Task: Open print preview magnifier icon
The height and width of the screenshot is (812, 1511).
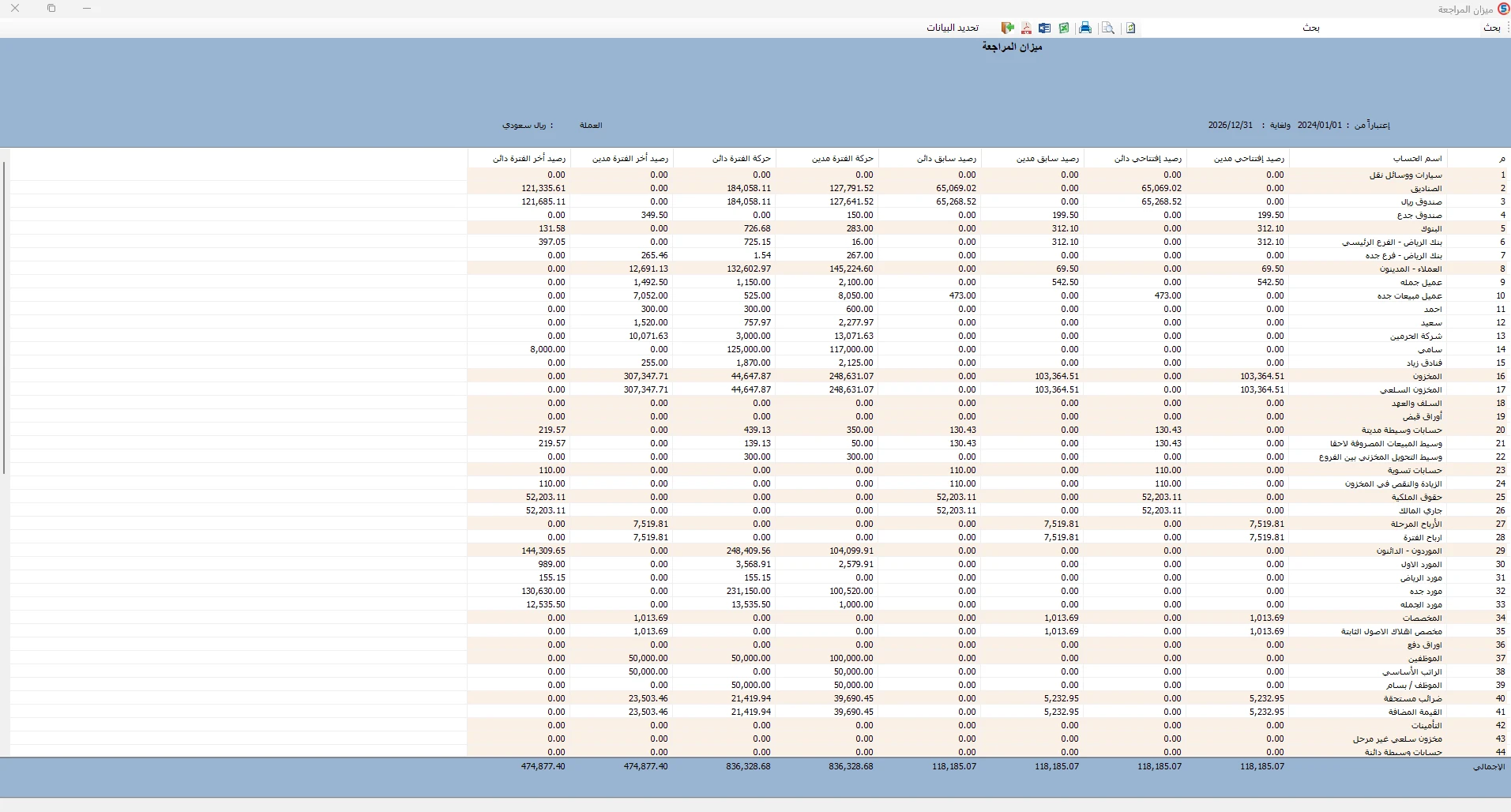Action: click(x=1108, y=28)
